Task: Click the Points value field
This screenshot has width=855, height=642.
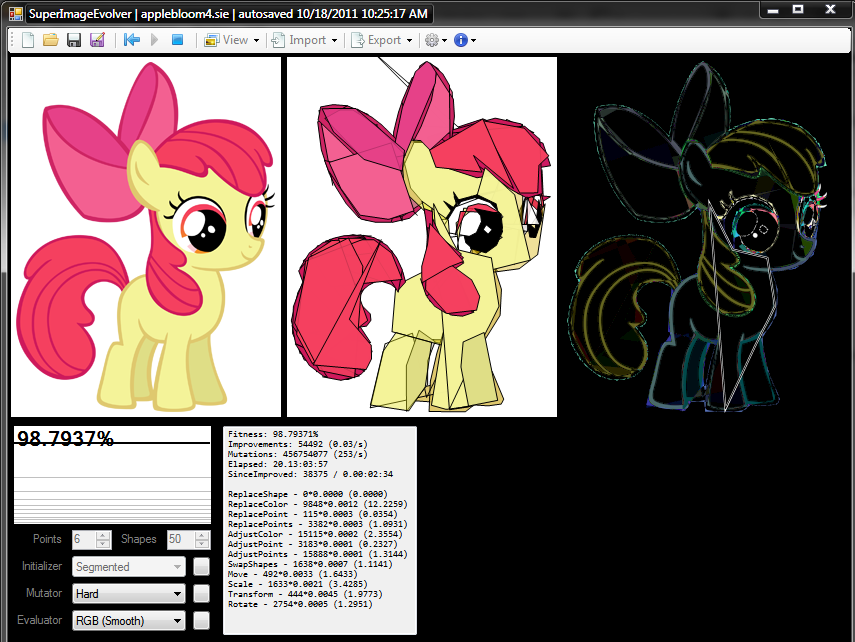Action: click(x=84, y=539)
